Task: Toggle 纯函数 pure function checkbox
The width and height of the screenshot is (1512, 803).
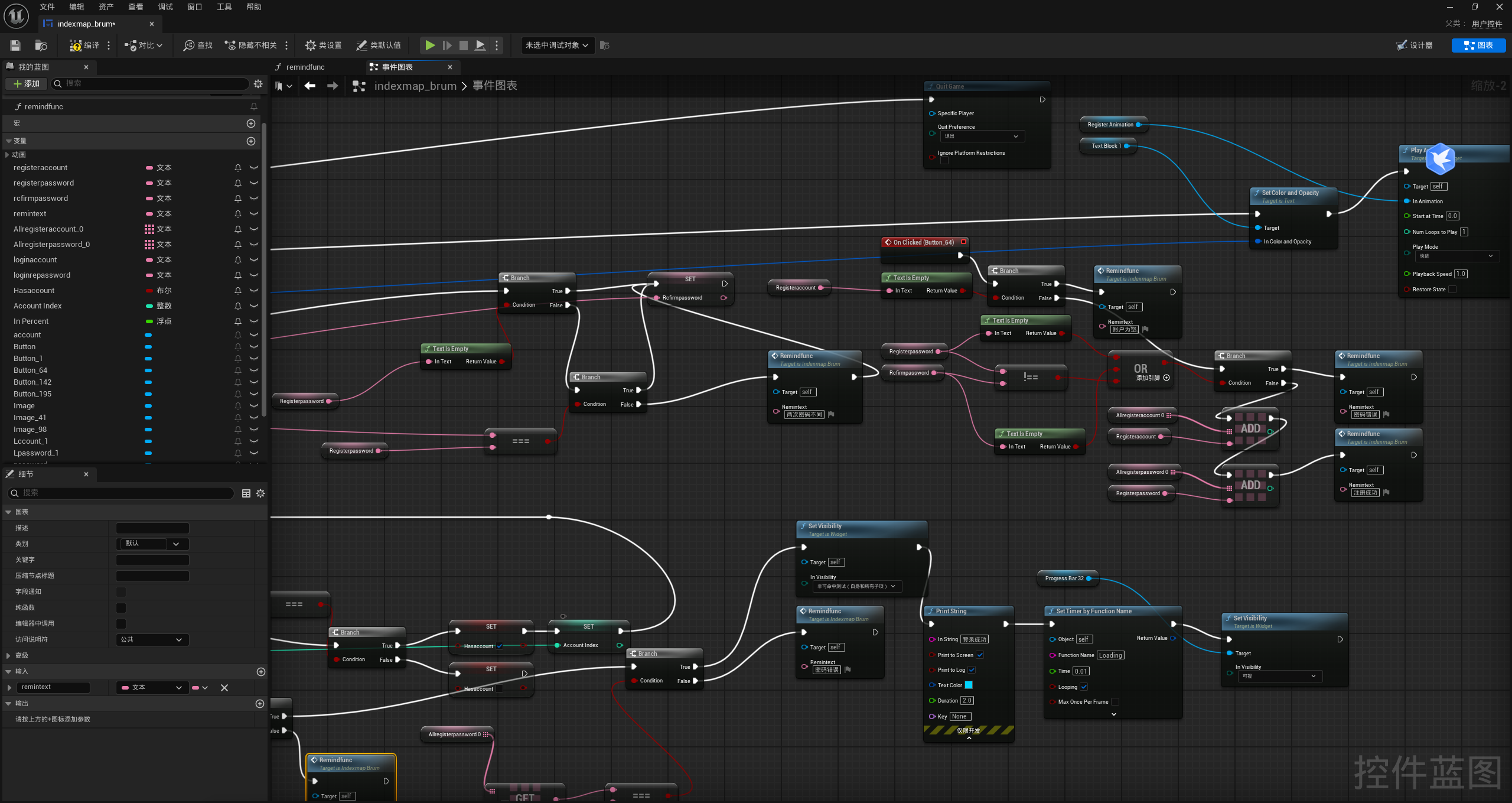Action: point(121,608)
